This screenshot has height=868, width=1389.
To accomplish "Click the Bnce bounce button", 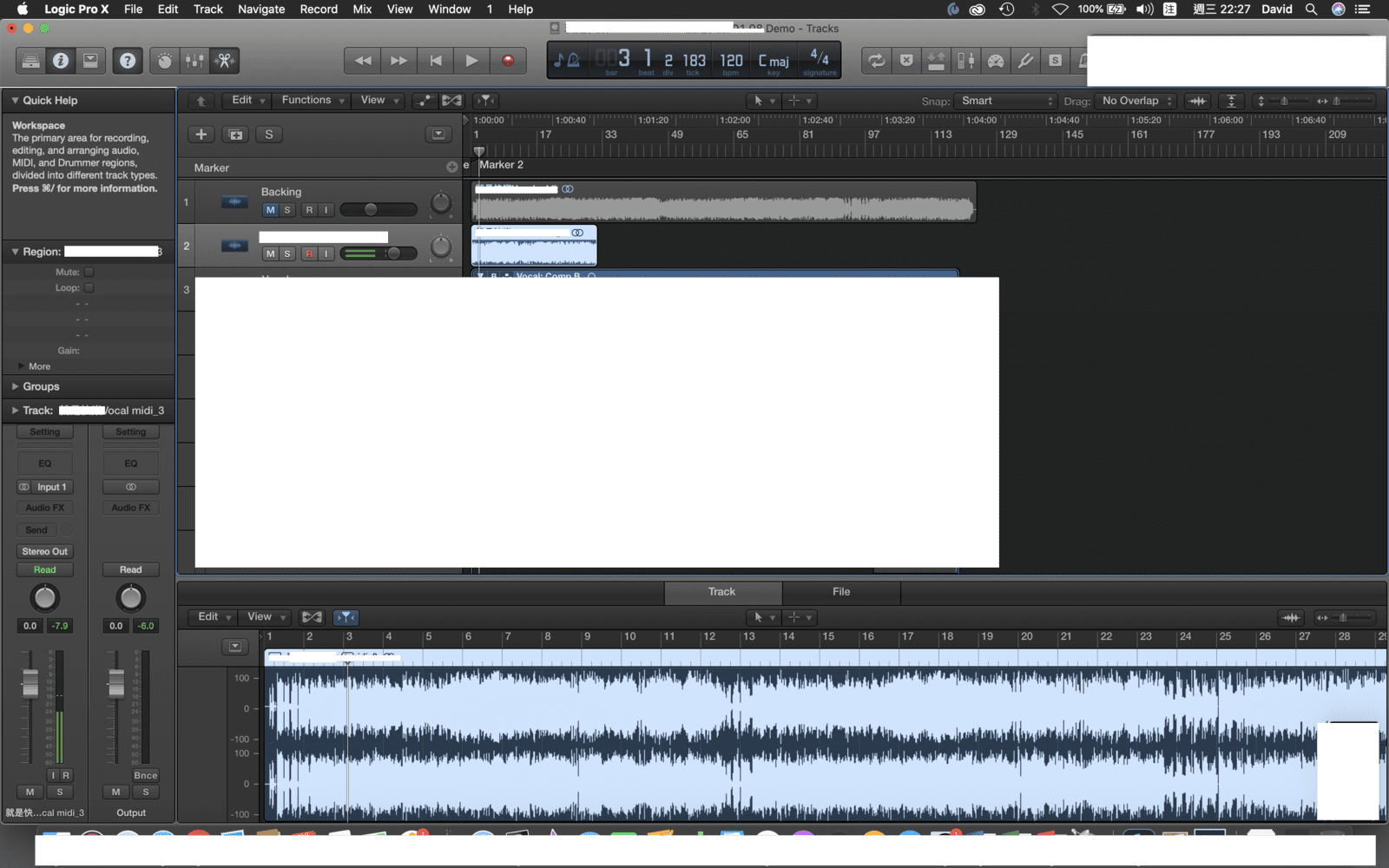I will point(146,775).
